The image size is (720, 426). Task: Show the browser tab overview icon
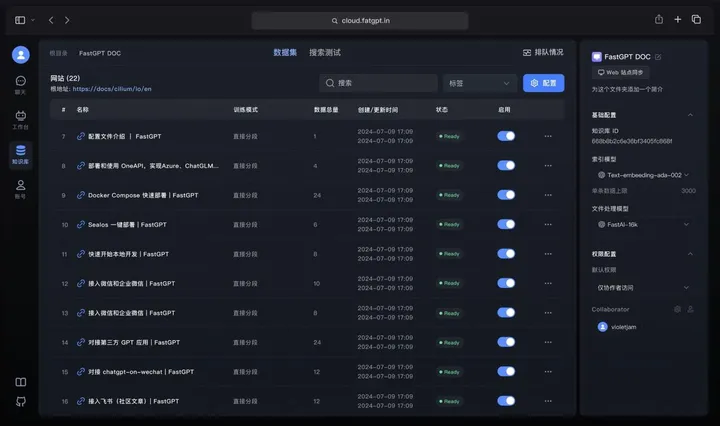click(697, 19)
